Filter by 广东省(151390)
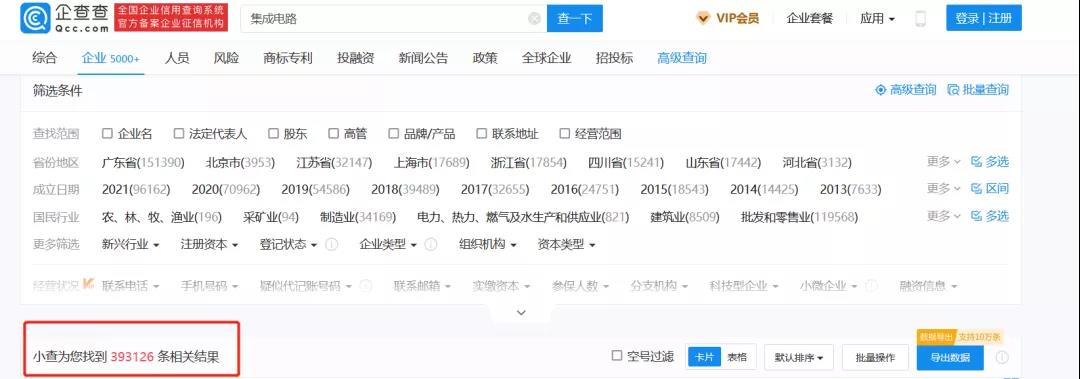The height and width of the screenshot is (379, 1080). [x=143, y=163]
